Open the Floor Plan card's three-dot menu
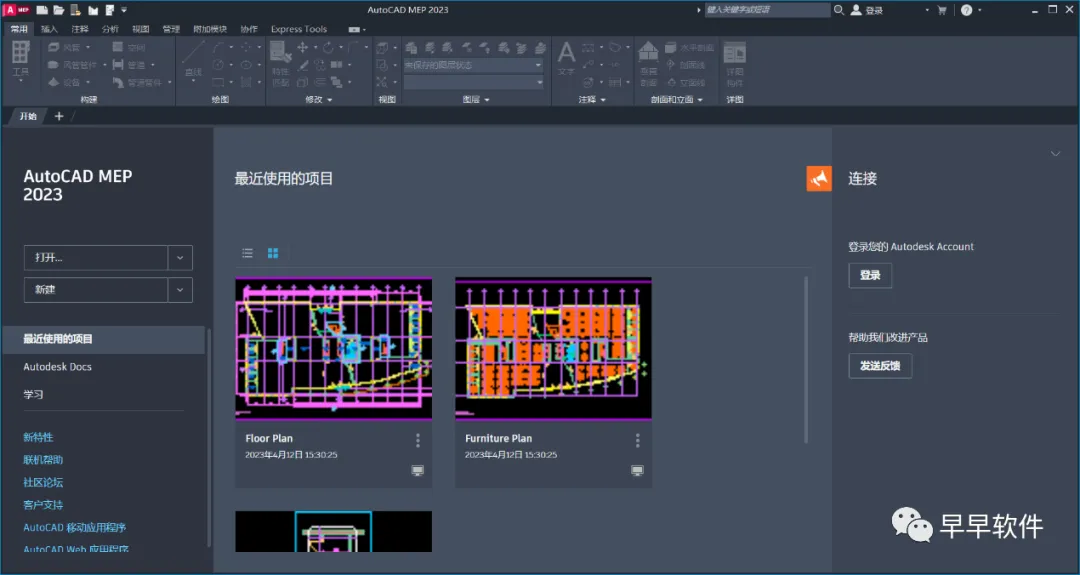Viewport: 1080px width, 575px height. pyautogui.click(x=417, y=440)
